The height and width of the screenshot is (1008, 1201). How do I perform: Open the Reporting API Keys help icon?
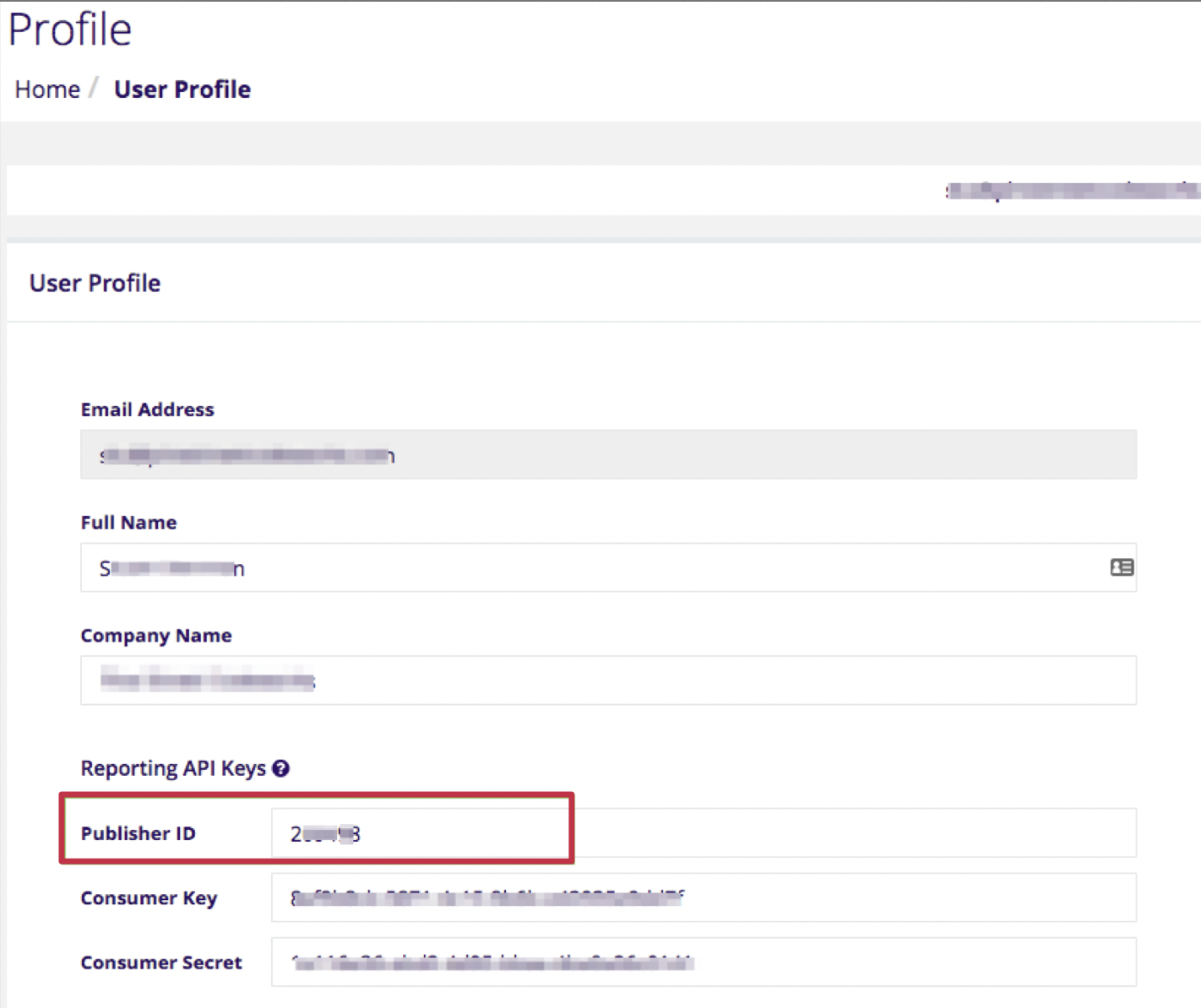(x=281, y=768)
